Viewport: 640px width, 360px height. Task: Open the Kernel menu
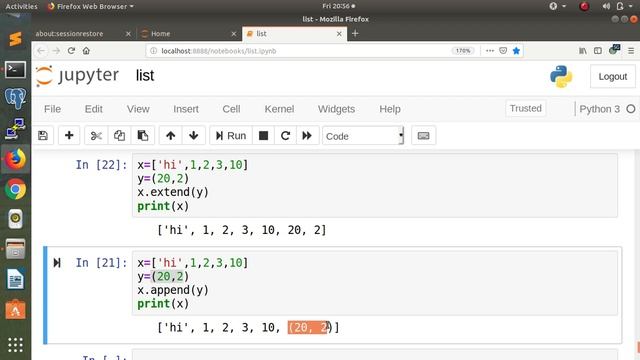(x=279, y=109)
